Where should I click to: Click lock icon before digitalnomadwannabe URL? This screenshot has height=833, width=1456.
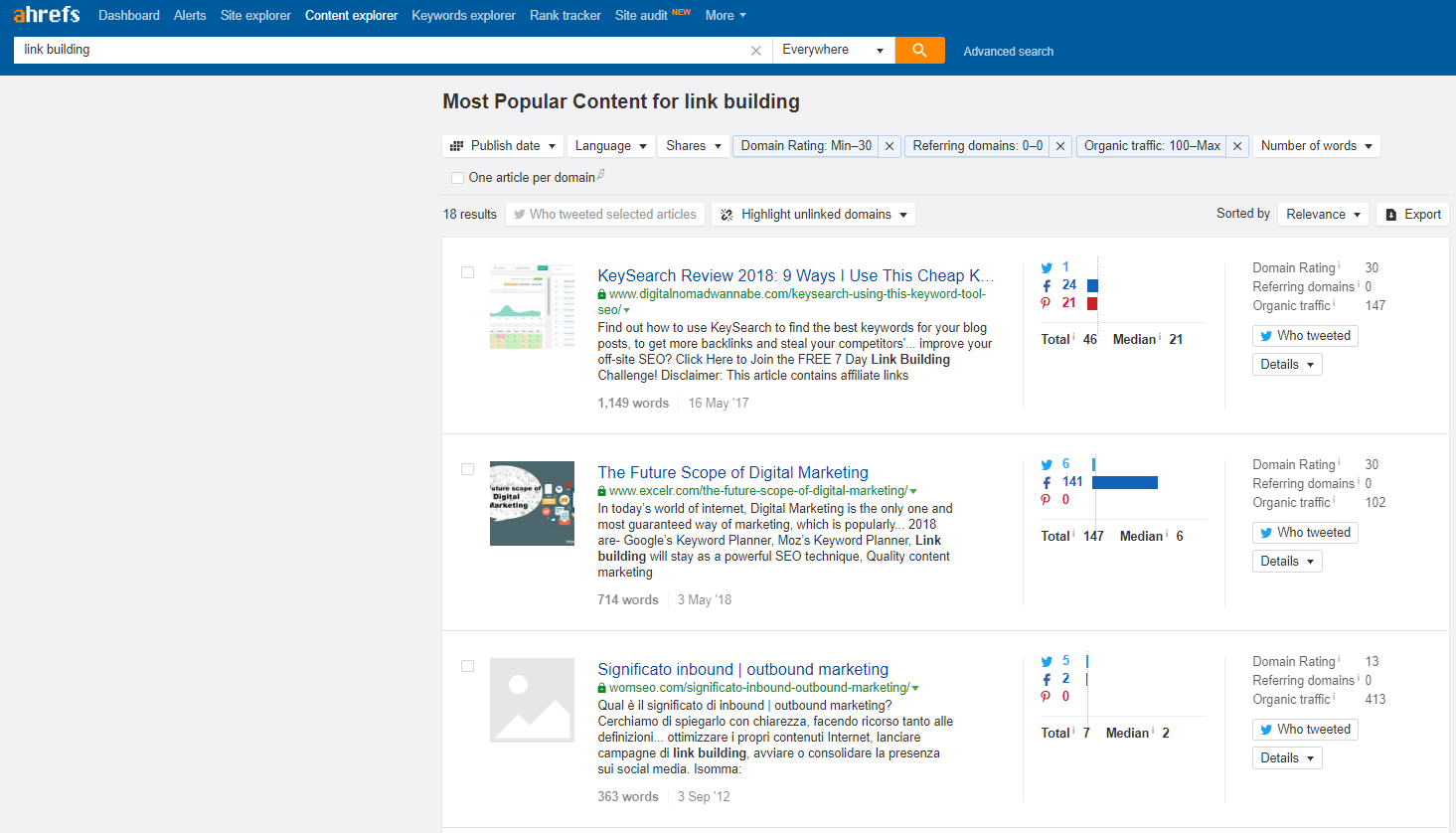[x=602, y=294]
